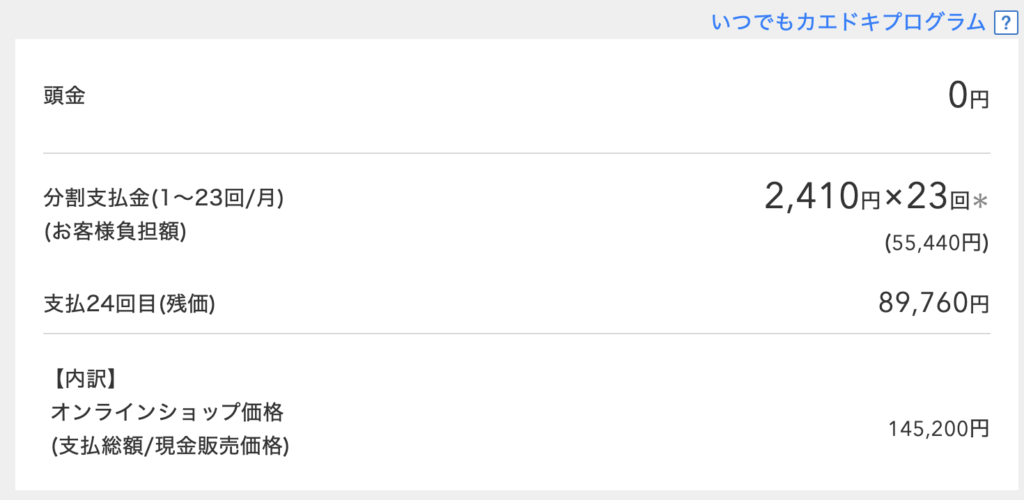The width and height of the screenshot is (1024, 500).
Task: Click the (支払総額/現金販売価格) text
Action: (x=170, y=446)
